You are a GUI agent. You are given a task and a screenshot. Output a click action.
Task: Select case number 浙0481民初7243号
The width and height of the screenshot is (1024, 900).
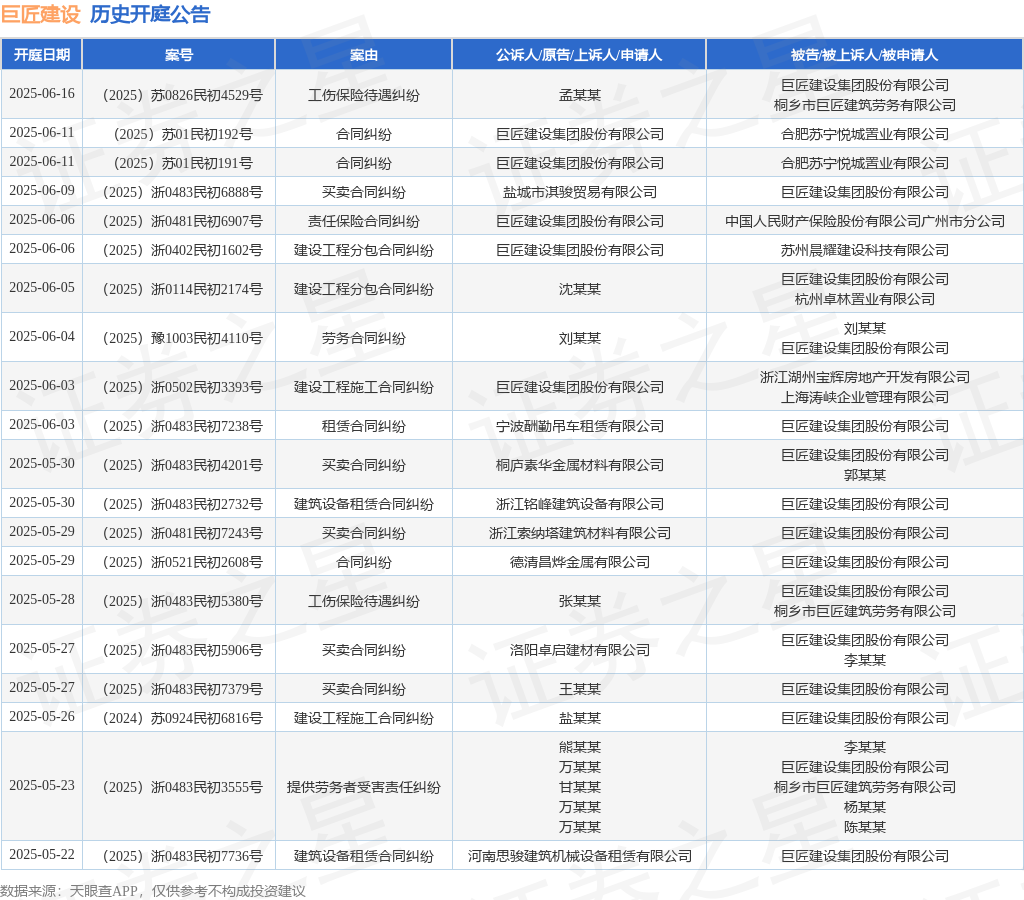pos(183,533)
